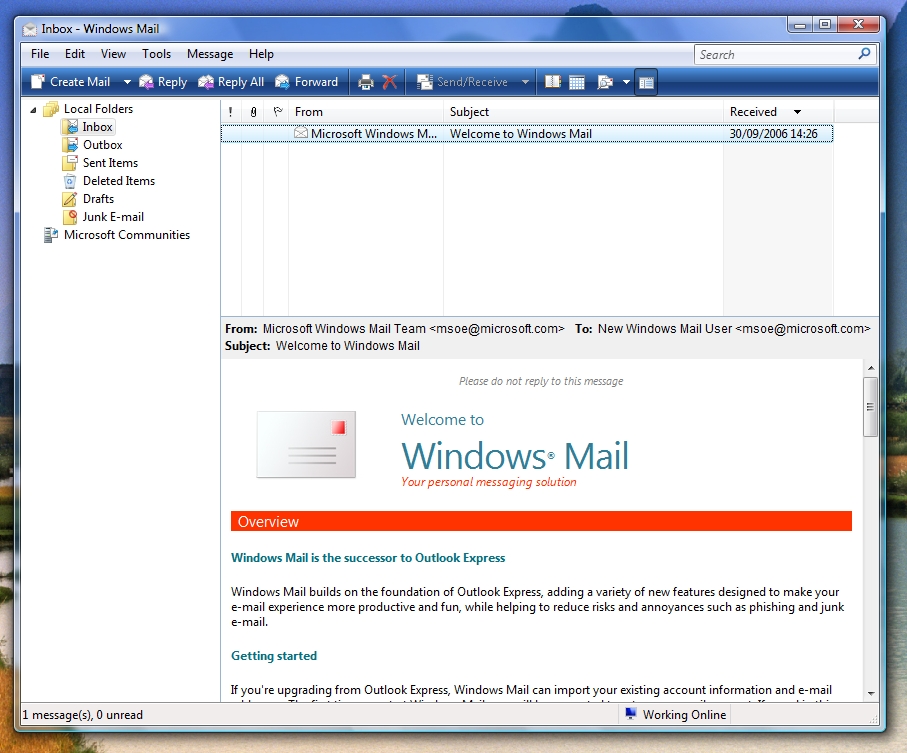The width and height of the screenshot is (907, 753).
Task: Open the Create Mail dropdown arrow
Action: (x=127, y=82)
